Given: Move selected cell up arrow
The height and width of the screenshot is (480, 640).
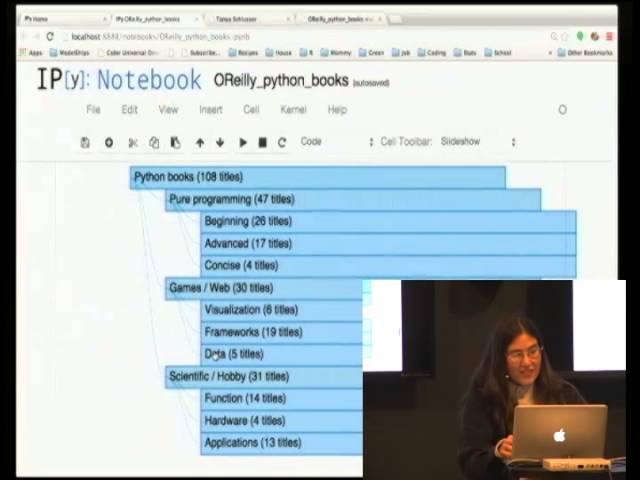Looking at the screenshot, I should pos(200,142).
